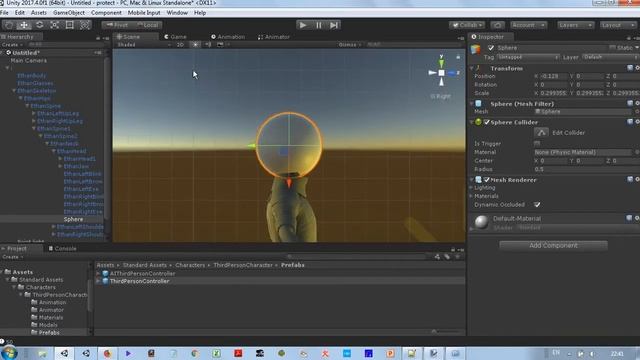Open scene effects image icon
640x360 pixels.
(x=220, y=44)
